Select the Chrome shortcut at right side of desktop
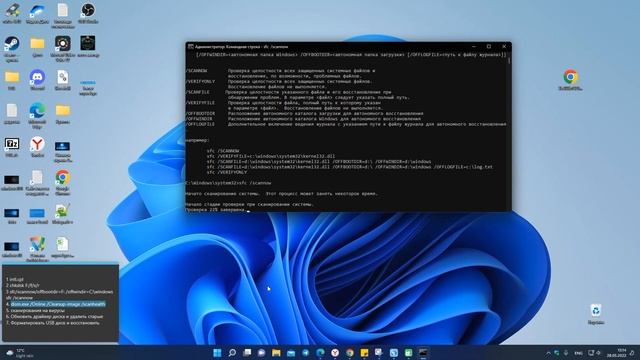Viewport: 640px width, 360px height. point(570,80)
